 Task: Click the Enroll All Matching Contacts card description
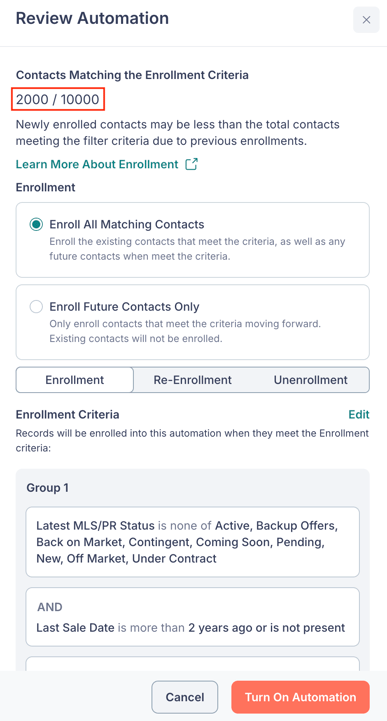[x=197, y=249]
